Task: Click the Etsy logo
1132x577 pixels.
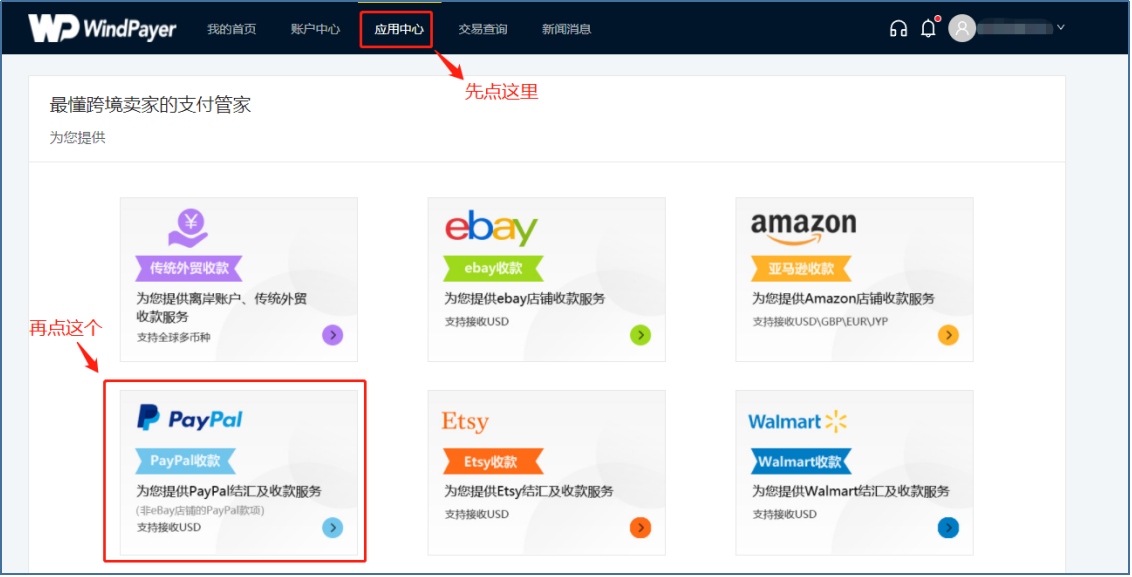Action: pyautogui.click(x=466, y=421)
